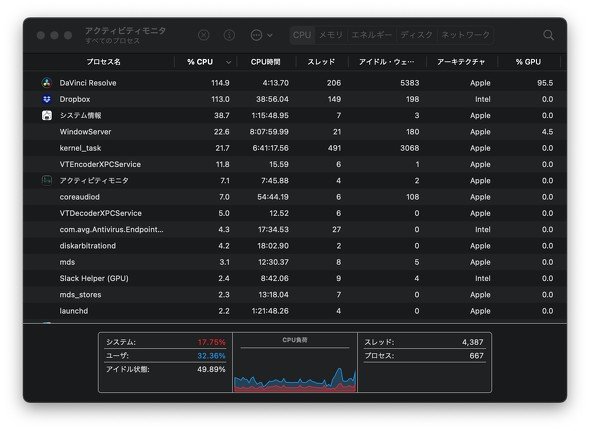Image resolution: width=590 pixels, height=431 pixels.
Task: Sort by the プロセス名 column header
Action: [103, 62]
